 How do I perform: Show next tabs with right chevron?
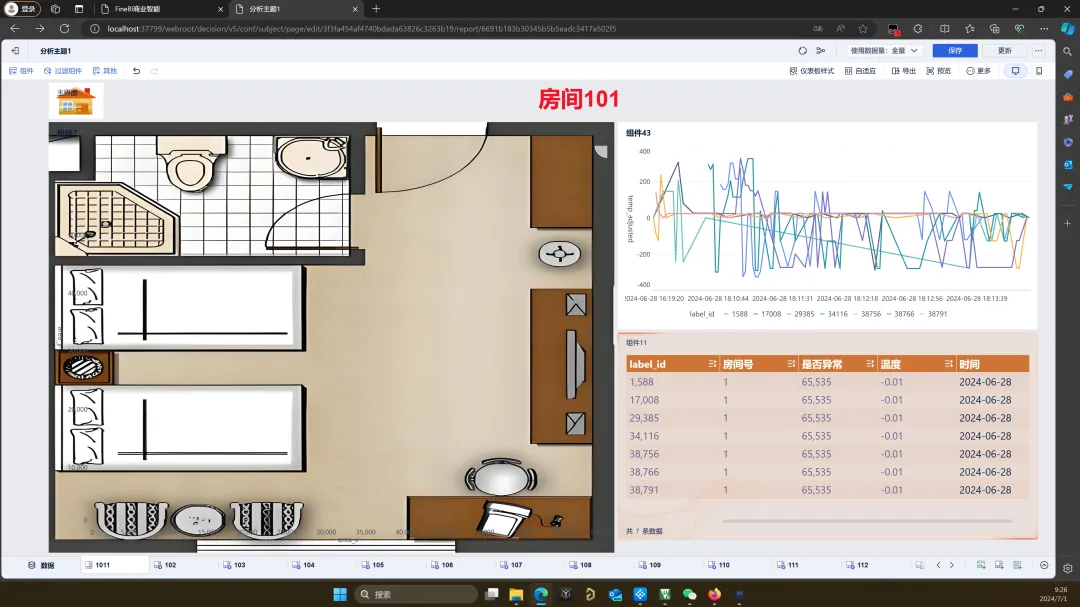(x=952, y=565)
